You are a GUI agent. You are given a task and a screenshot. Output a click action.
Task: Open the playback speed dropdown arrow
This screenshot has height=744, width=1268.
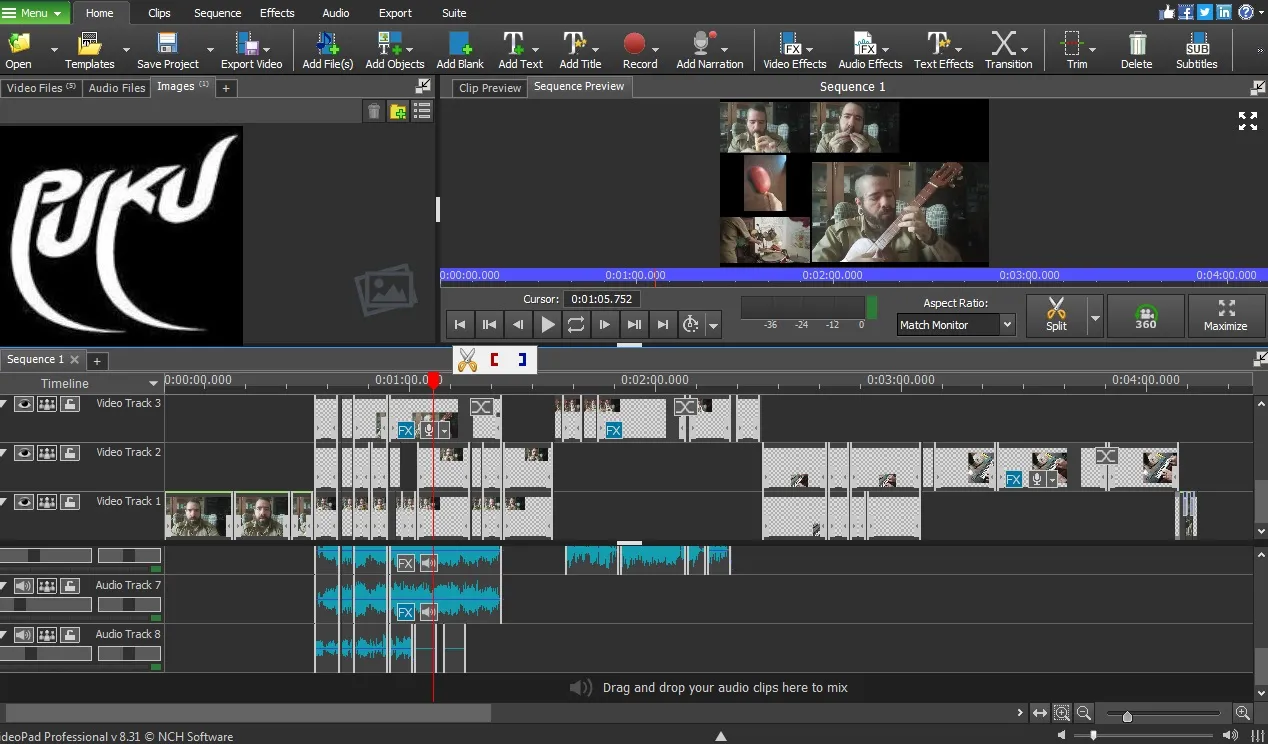pyautogui.click(x=713, y=325)
